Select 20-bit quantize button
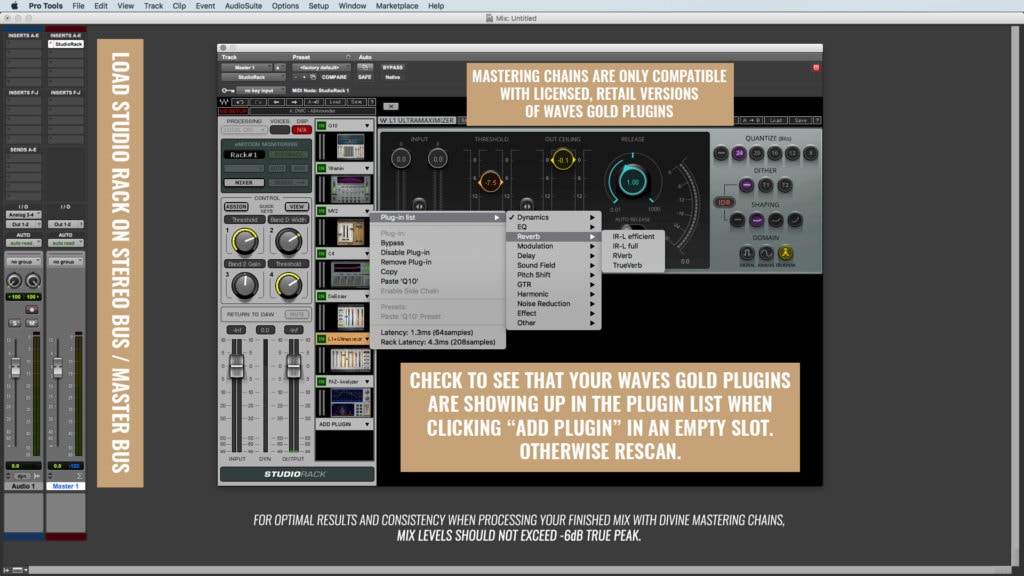The width and height of the screenshot is (1024, 576). [756, 153]
